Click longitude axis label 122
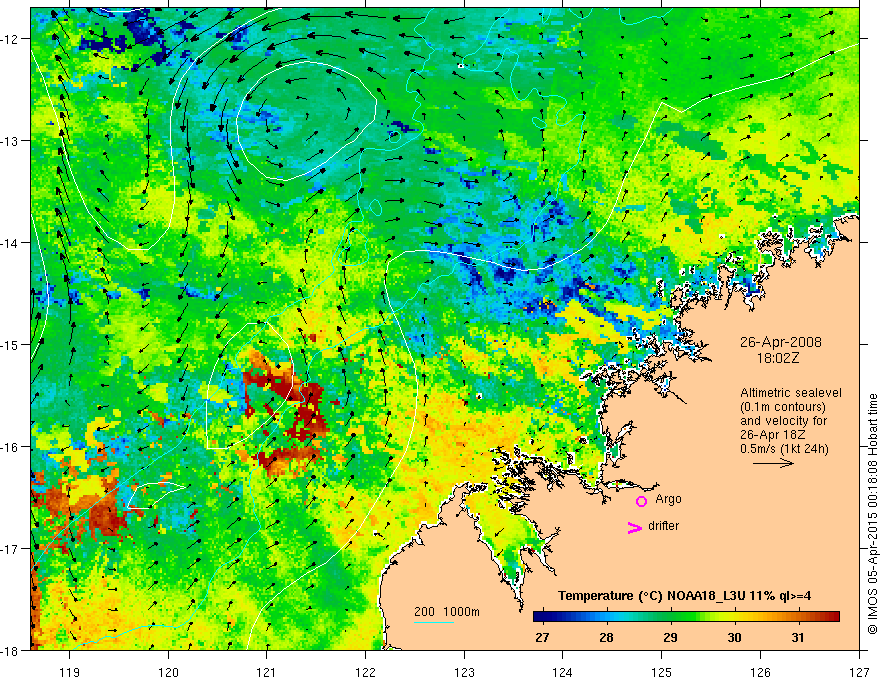The height and width of the screenshot is (680, 880). tap(365, 672)
